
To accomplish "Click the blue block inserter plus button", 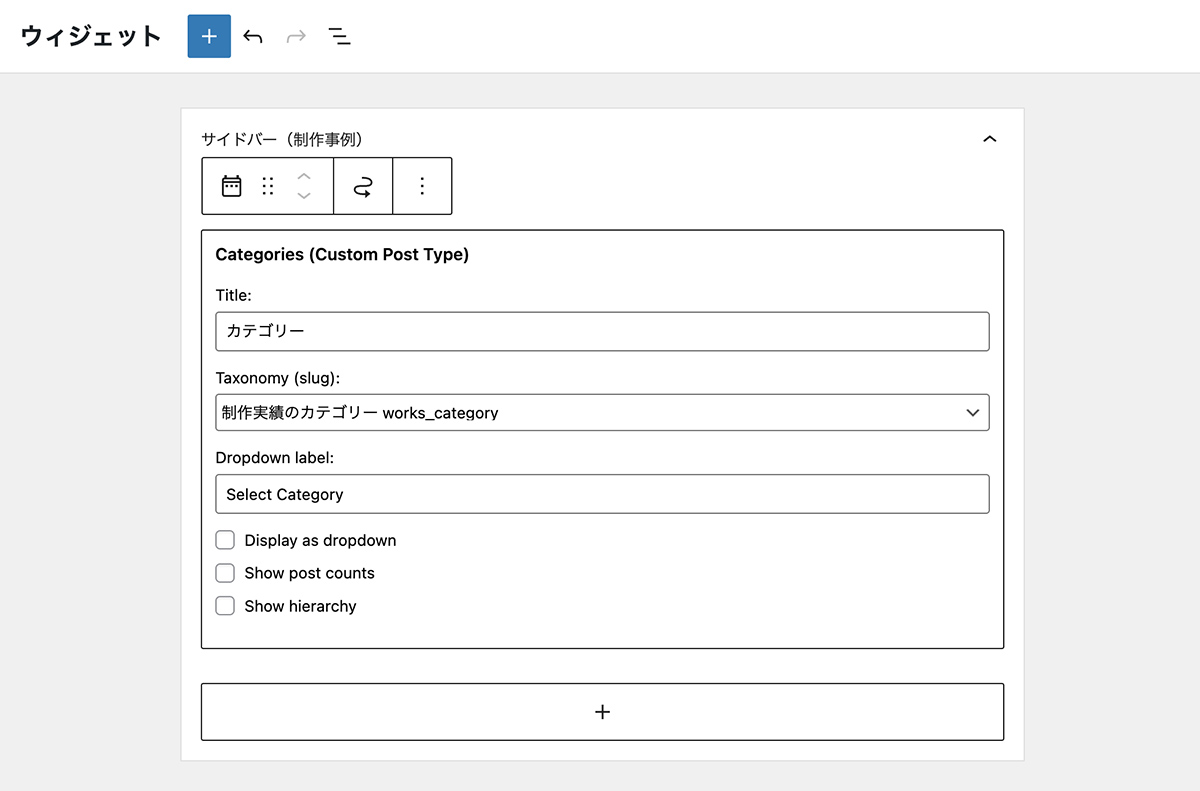I will (209, 36).
